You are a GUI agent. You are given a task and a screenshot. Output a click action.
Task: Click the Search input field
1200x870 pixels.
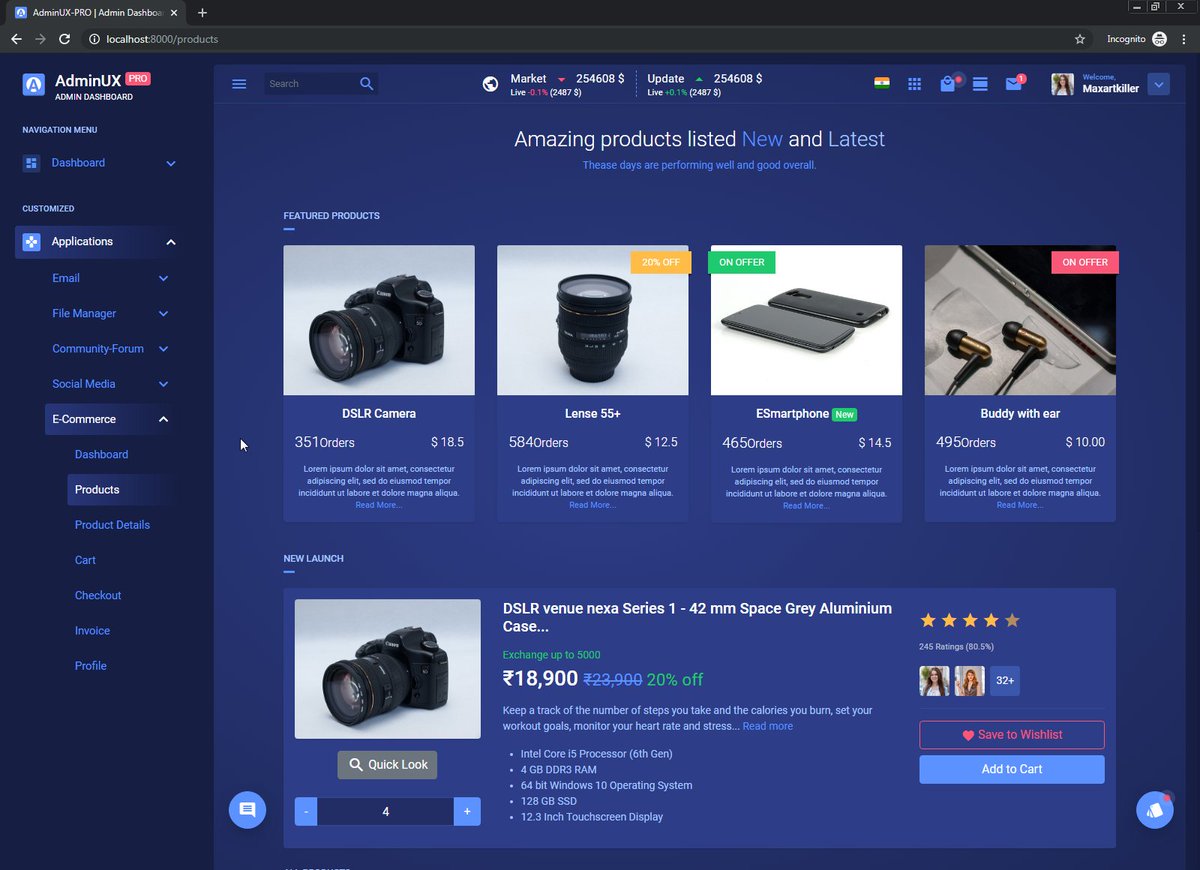pos(310,84)
